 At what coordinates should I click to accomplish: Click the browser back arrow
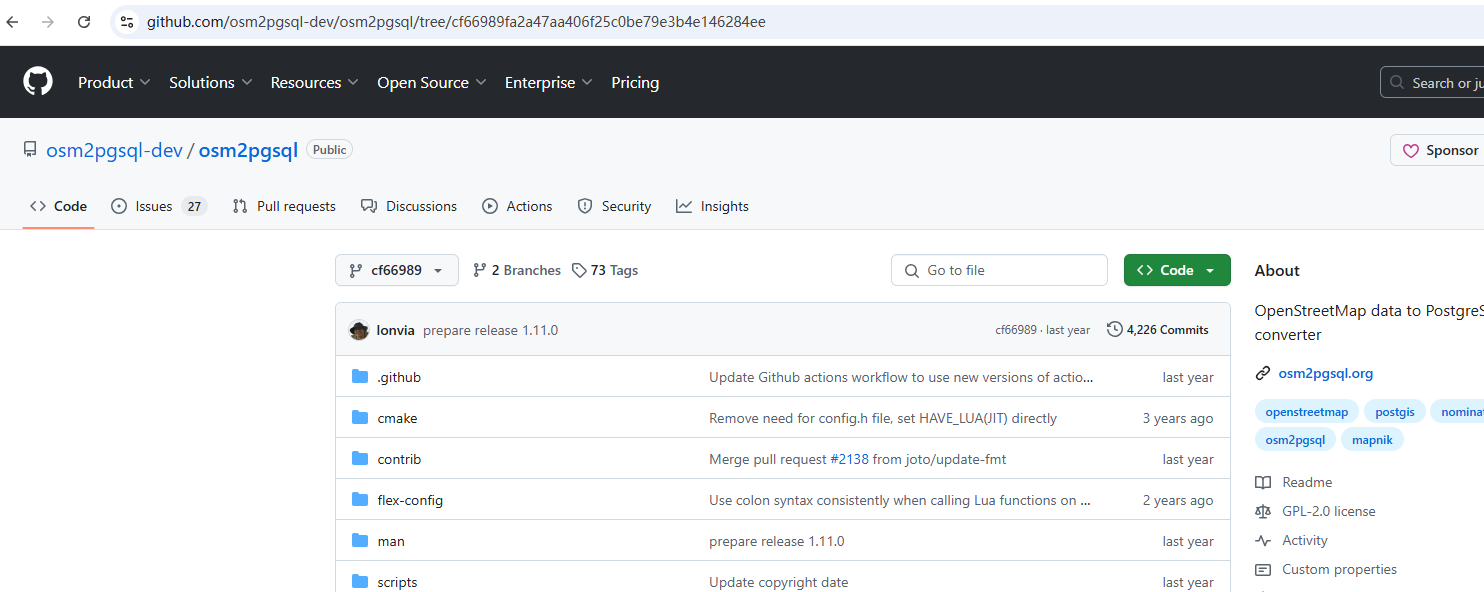[13, 22]
